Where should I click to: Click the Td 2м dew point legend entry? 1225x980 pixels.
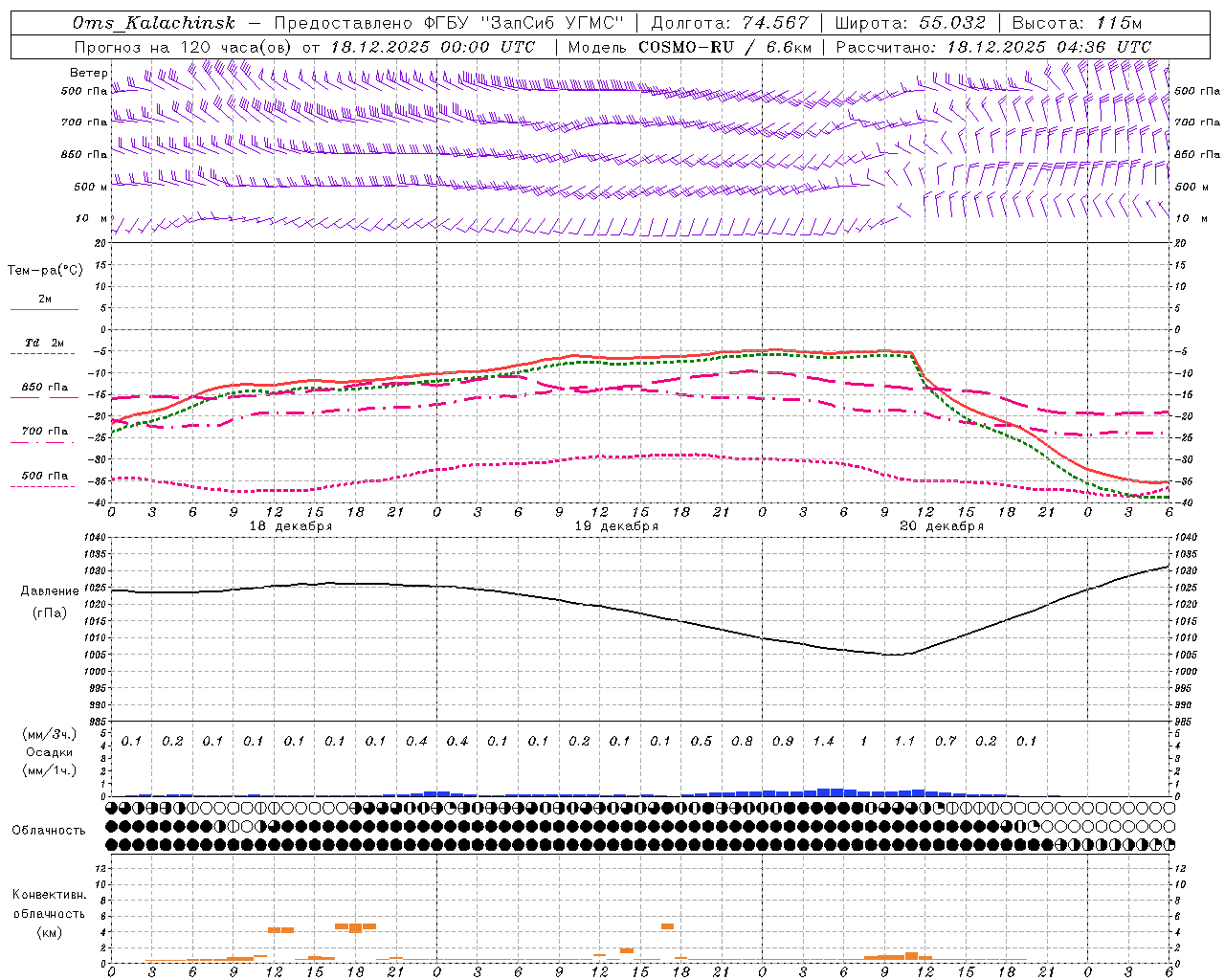(x=44, y=343)
